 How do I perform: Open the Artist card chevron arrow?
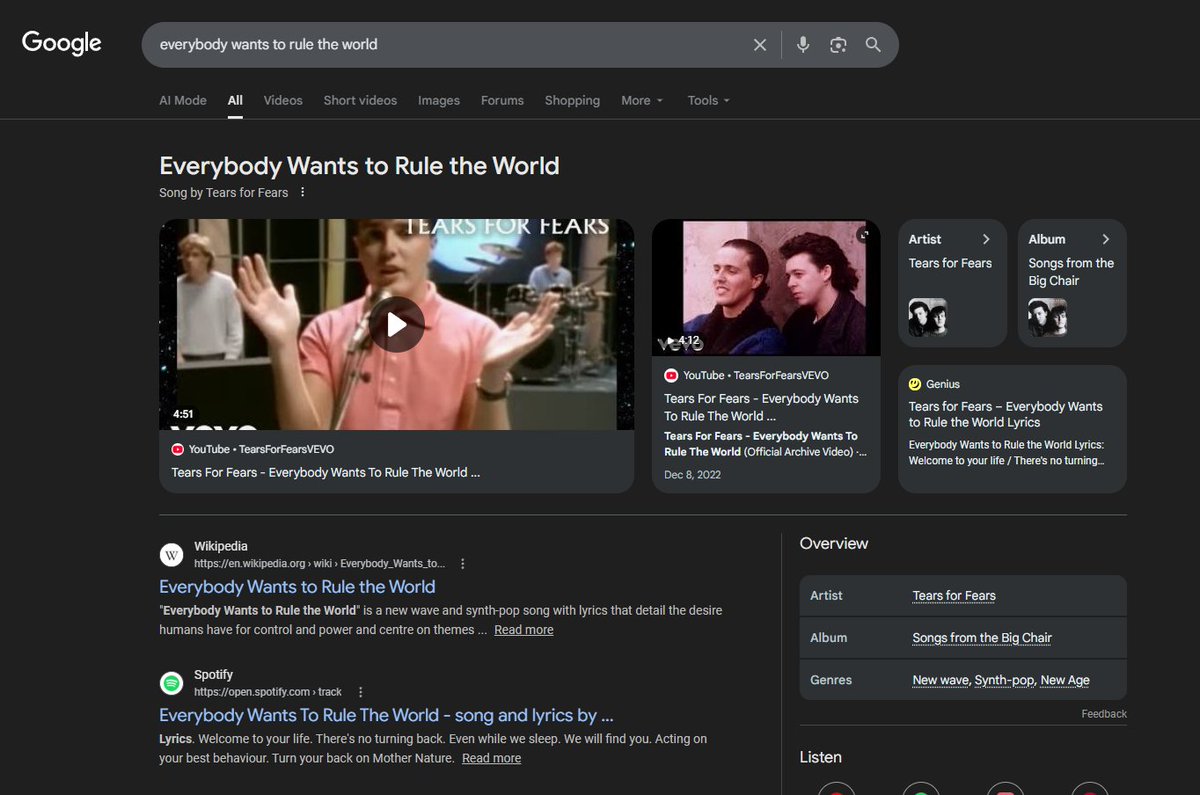point(986,239)
